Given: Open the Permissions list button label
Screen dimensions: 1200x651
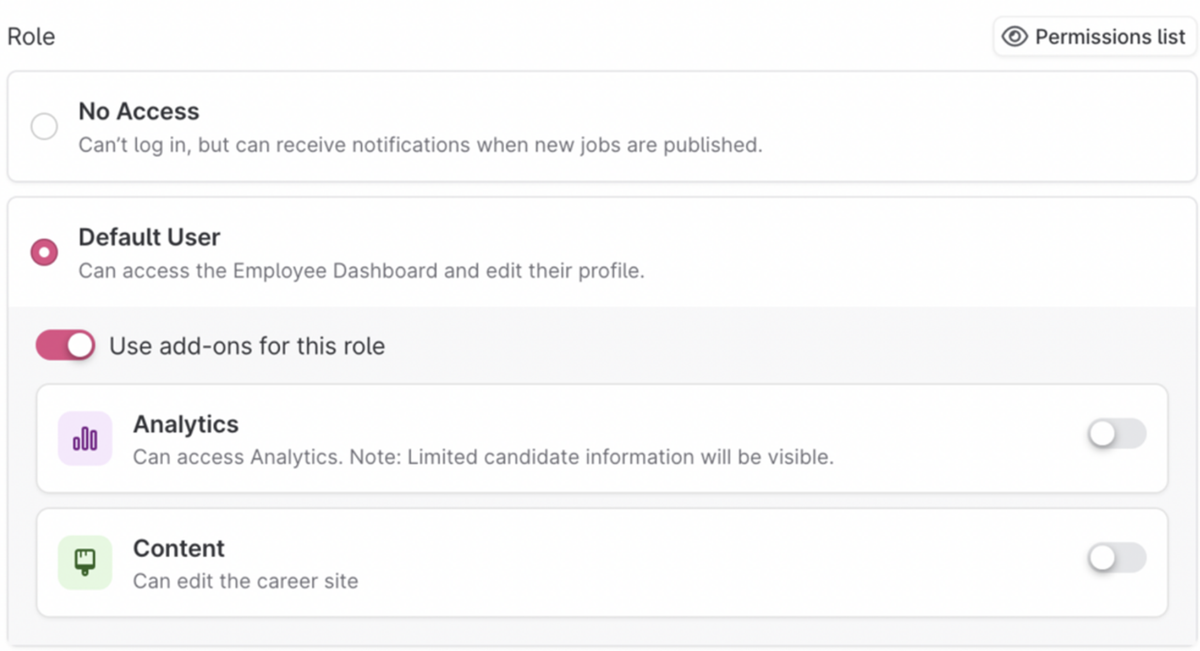Looking at the screenshot, I should coord(1109,37).
